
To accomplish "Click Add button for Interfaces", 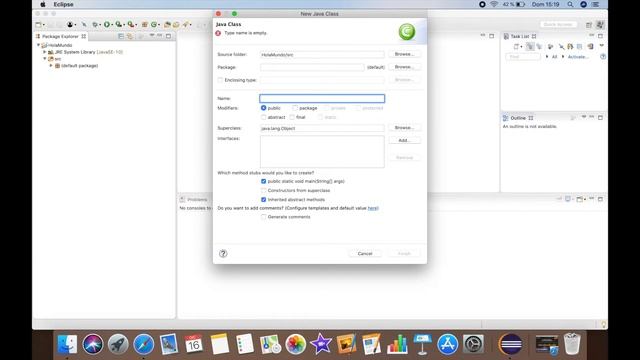I will 404,140.
